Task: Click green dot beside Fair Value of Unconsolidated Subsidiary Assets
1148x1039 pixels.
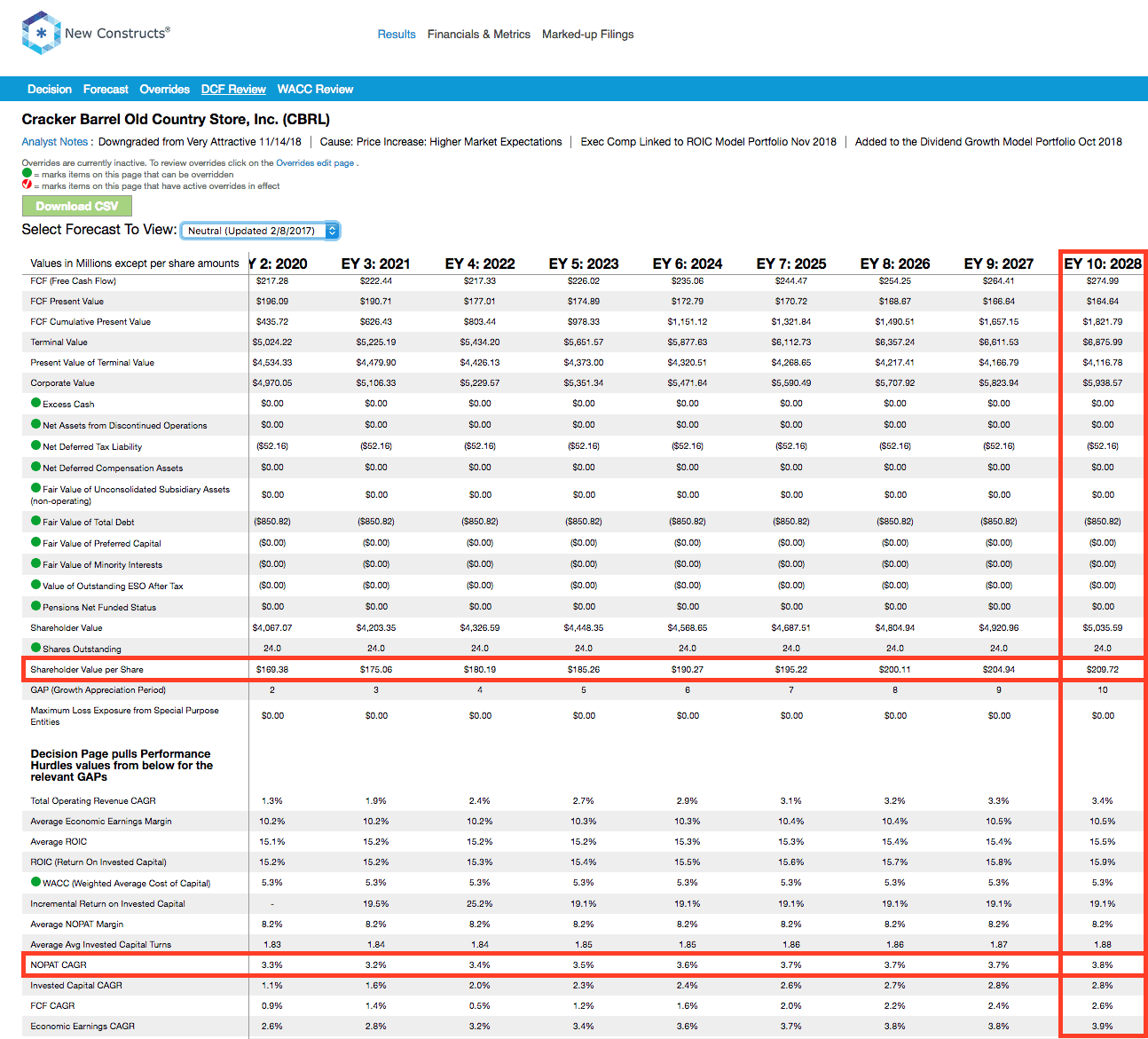Action: pyautogui.click(x=35, y=488)
